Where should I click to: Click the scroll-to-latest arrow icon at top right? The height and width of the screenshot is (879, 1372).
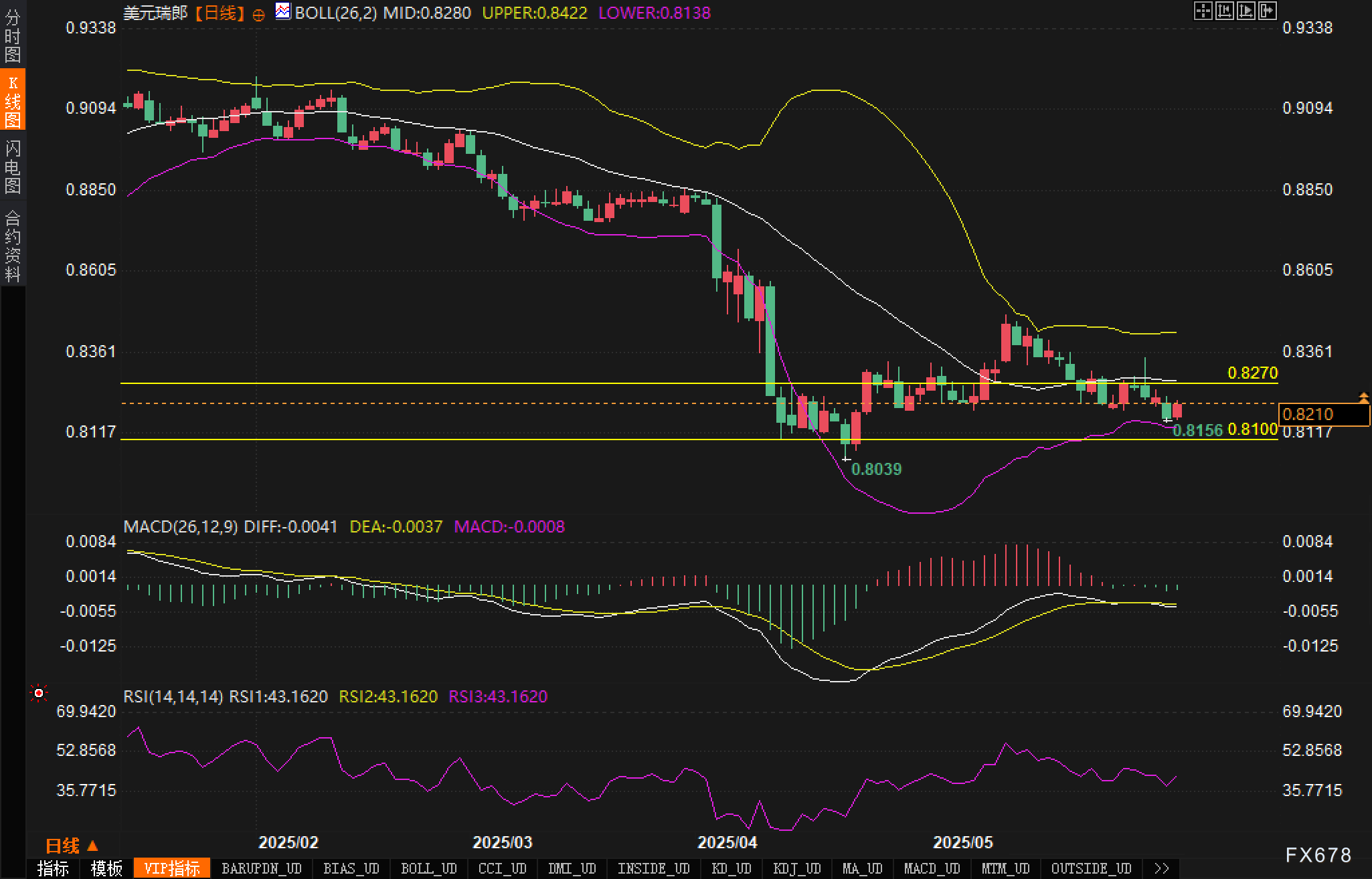pos(1268,11)
